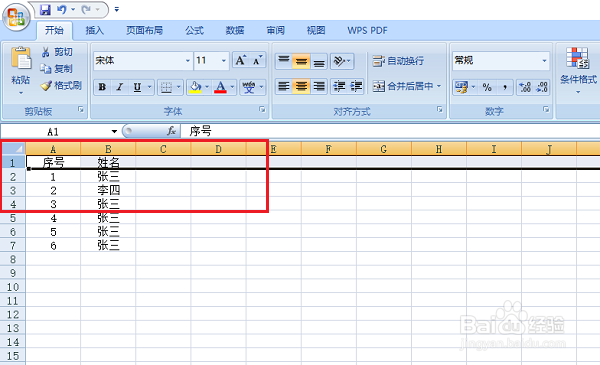Click the Office button logo

pyautogui.click(x=16, y=17)
